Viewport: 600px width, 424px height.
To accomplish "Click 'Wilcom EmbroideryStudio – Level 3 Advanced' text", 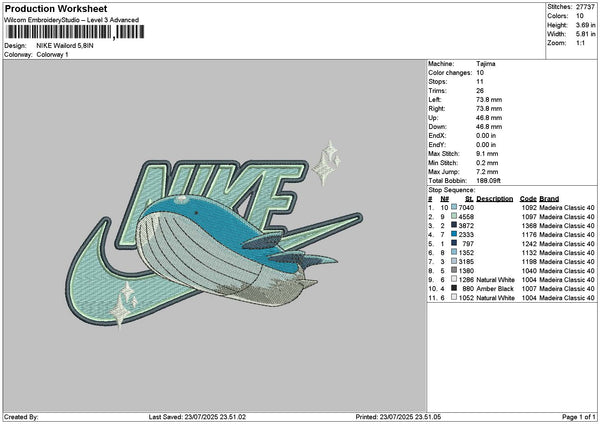I will (72, 20).
